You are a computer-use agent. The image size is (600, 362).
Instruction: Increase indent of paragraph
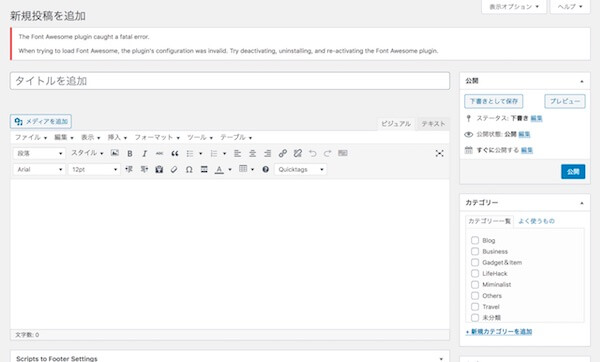pos(144,169)
